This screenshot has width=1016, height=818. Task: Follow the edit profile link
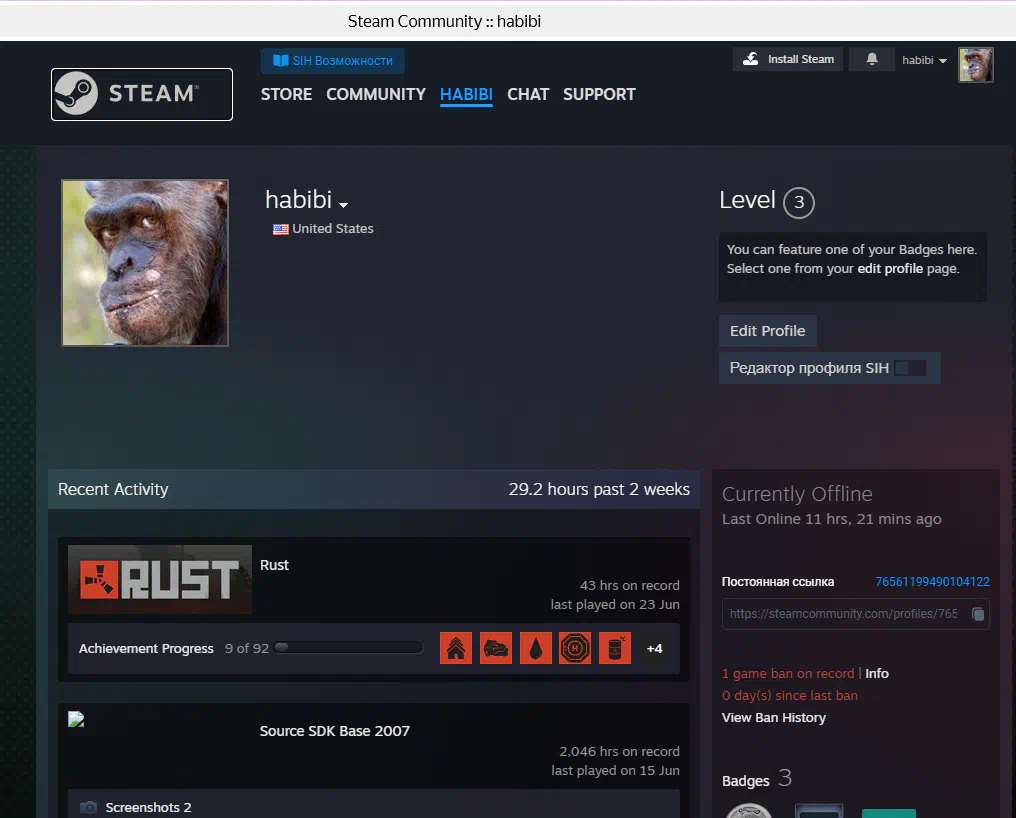pos(890,268)
